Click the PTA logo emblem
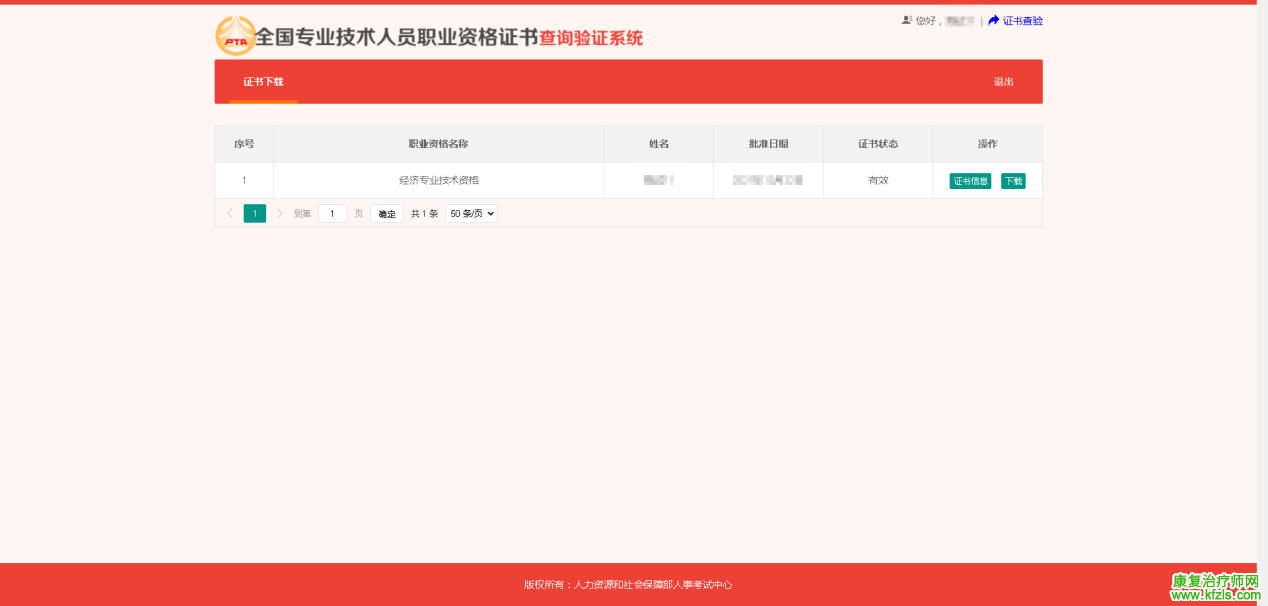Viewport: 1268px width, 606px height. click(x=235, y=37)
